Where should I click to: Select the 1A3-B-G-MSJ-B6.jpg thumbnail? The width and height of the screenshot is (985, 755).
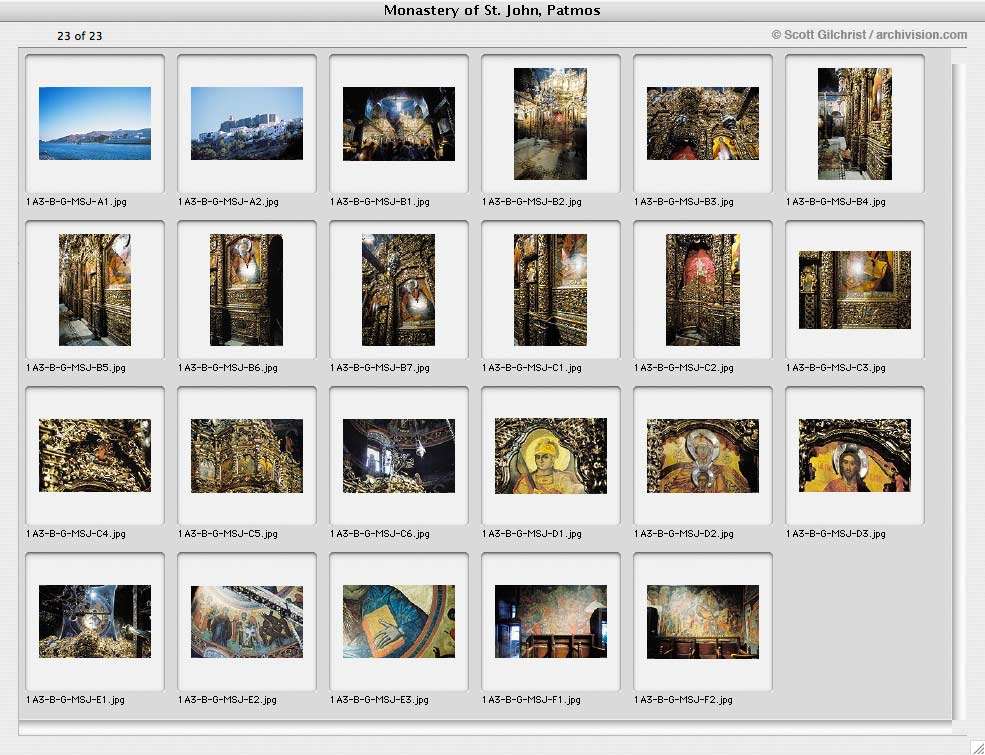click(x=246, y=290)
